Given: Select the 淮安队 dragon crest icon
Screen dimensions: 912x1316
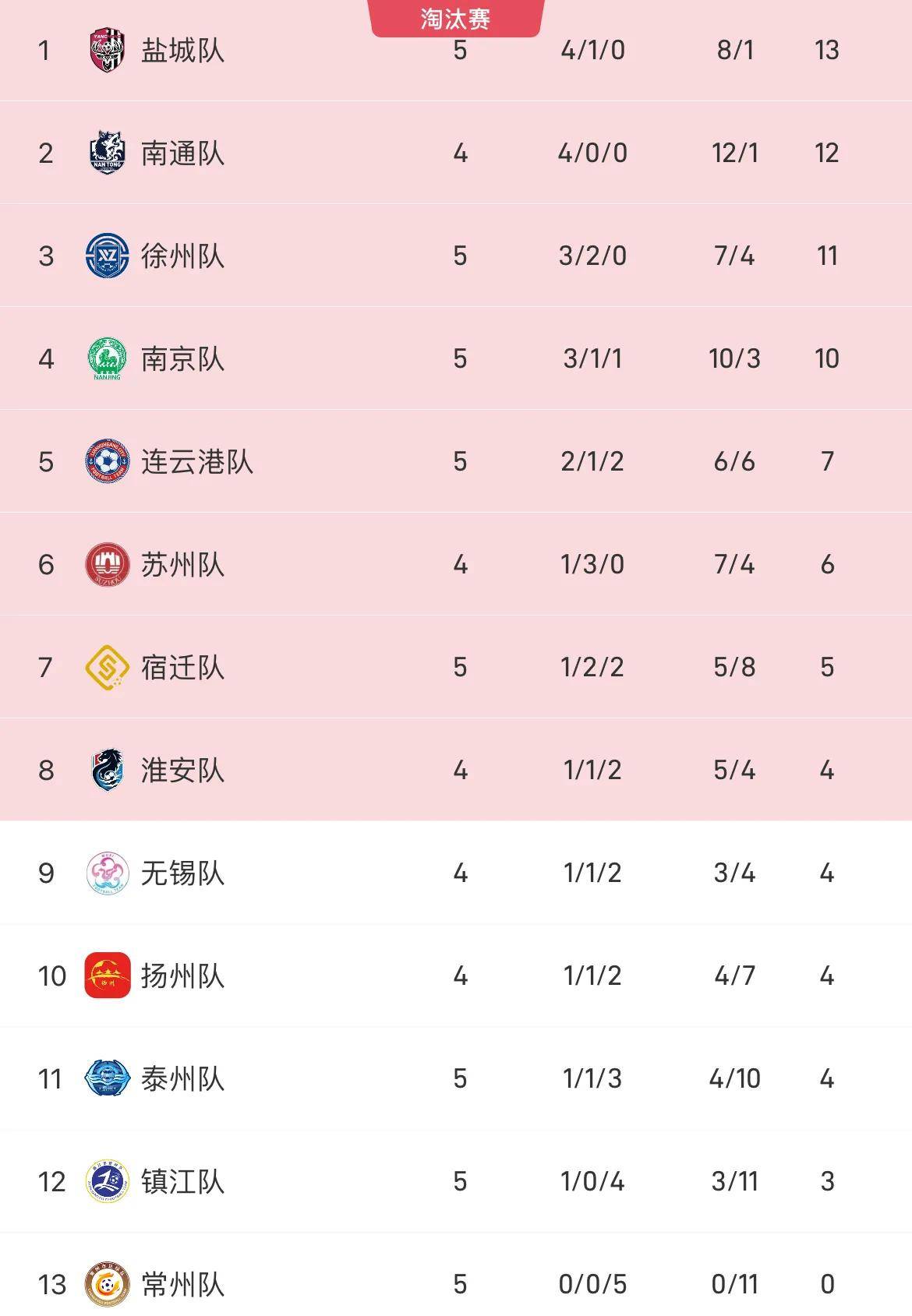Looking at the screenshot, I should 108,770.
